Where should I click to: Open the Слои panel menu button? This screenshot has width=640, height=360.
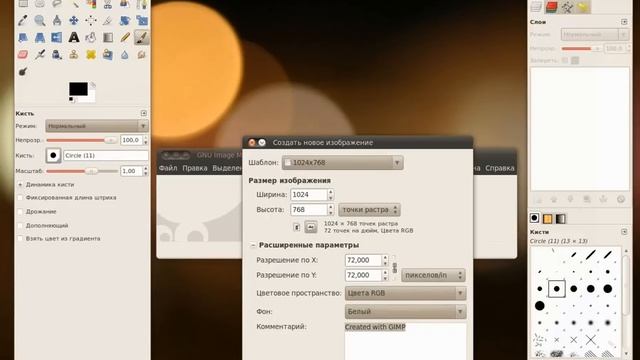624,22
